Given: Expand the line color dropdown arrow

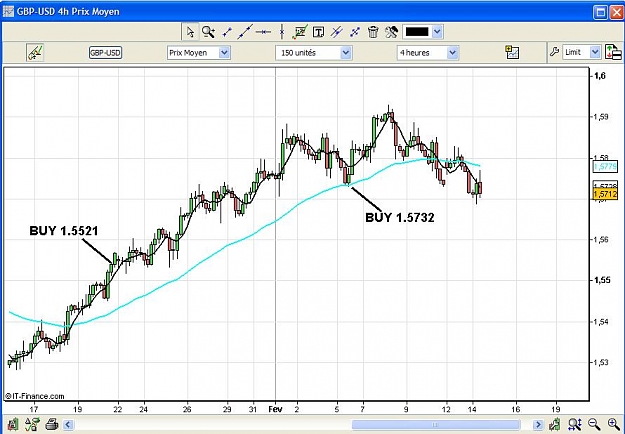Looking at the screenshot, I should (x=437, y=32).
